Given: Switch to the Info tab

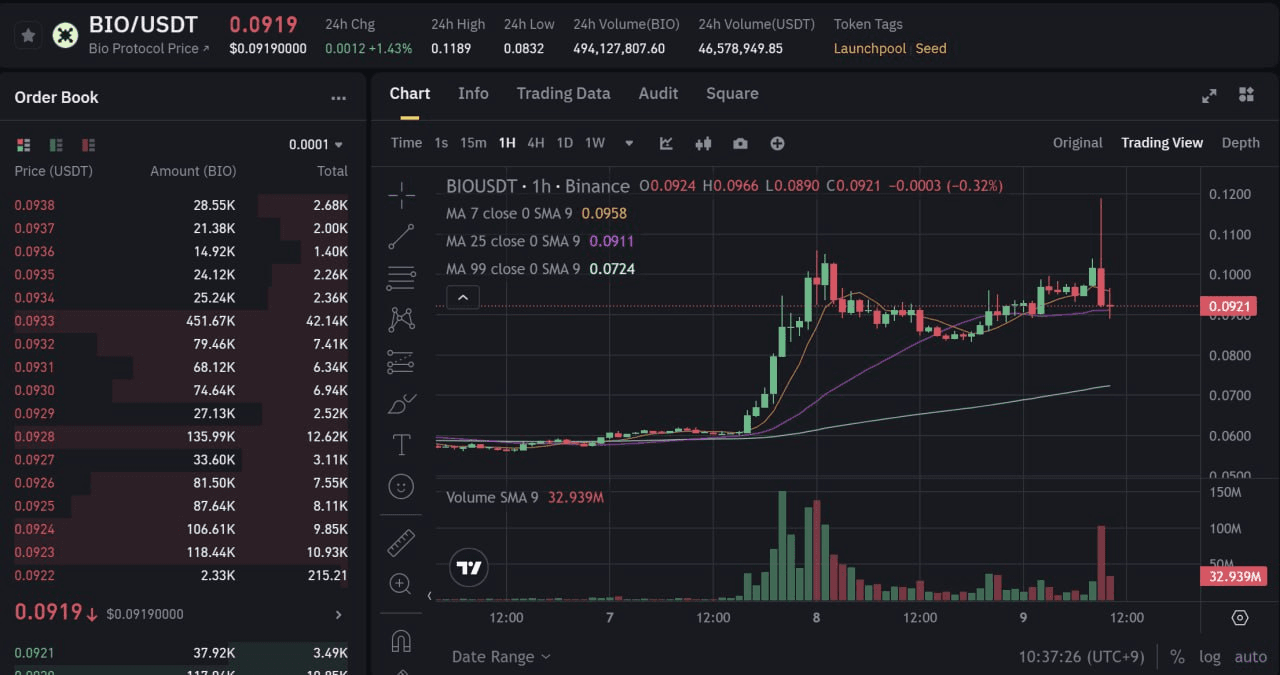Looking at the screenshot, I should (473, 93).
